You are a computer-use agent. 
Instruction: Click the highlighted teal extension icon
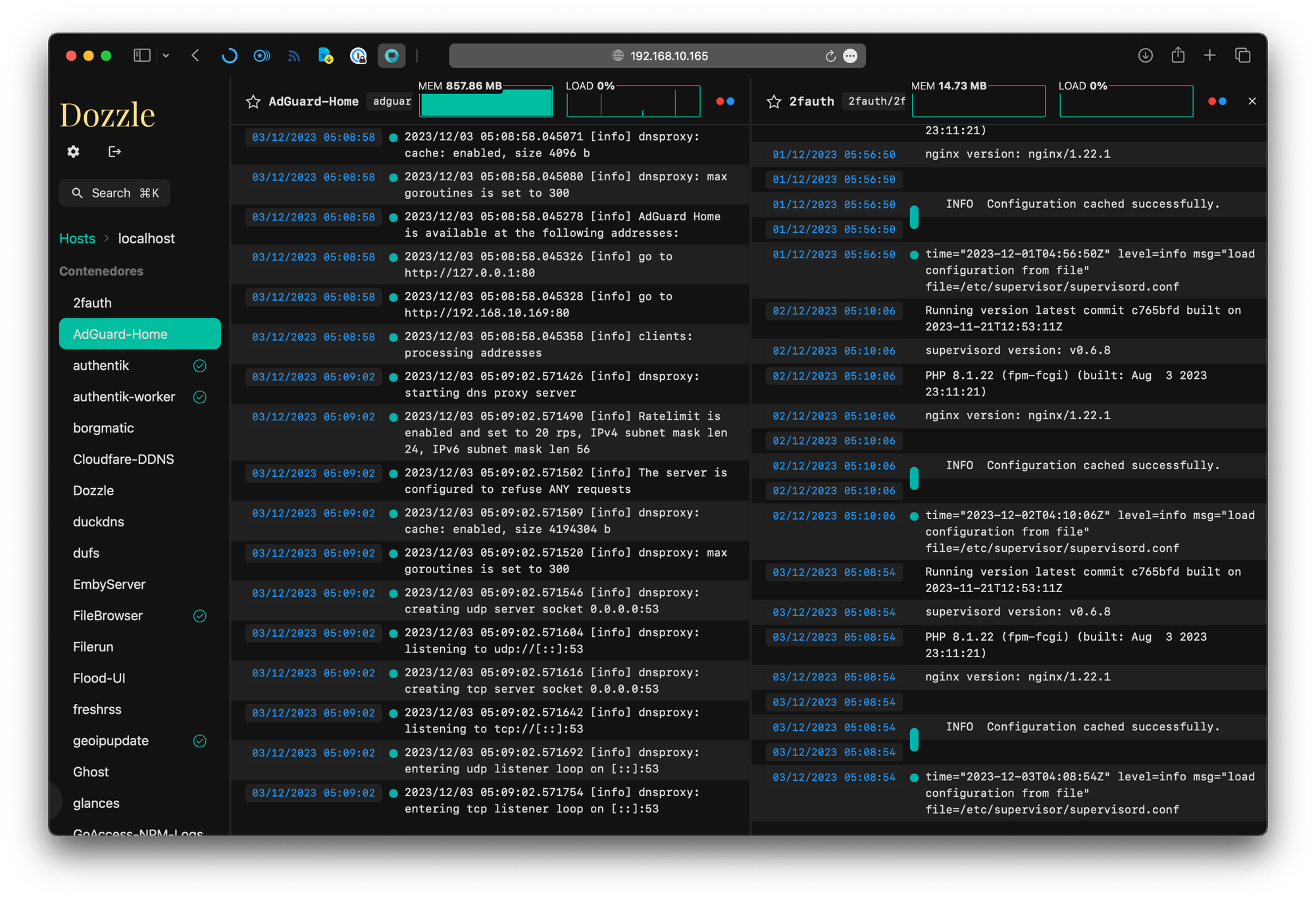click(392, 56)
